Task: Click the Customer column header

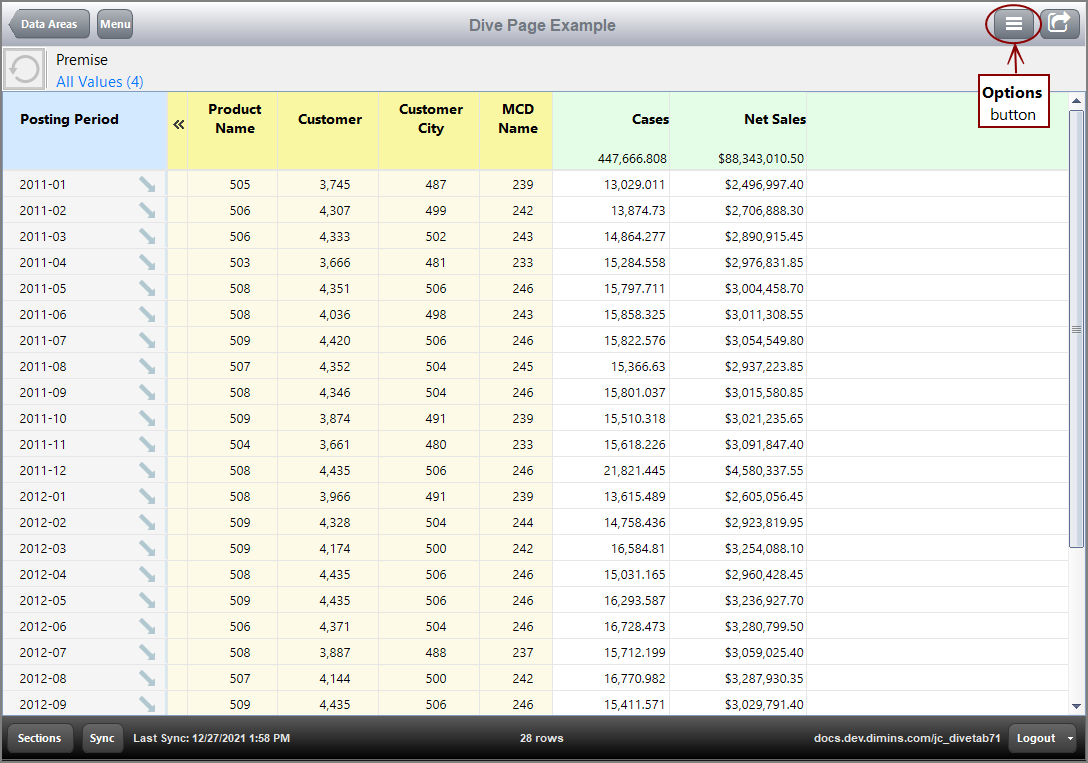Action: (x=330, y=131)
